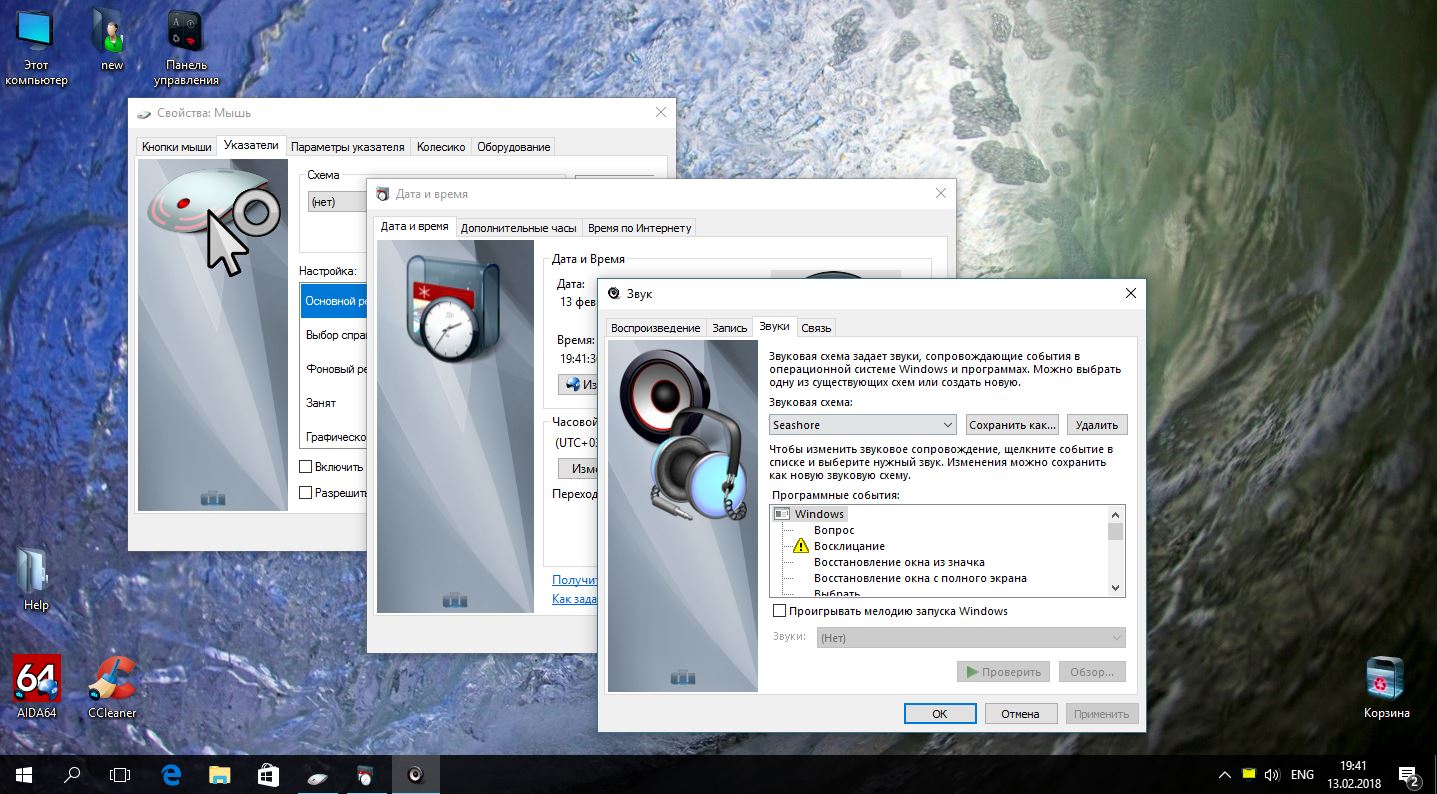Viewport: 1437px width, 794px height.
Task: Open the Время по Интернету tab
Action: [x=639, y=228]
